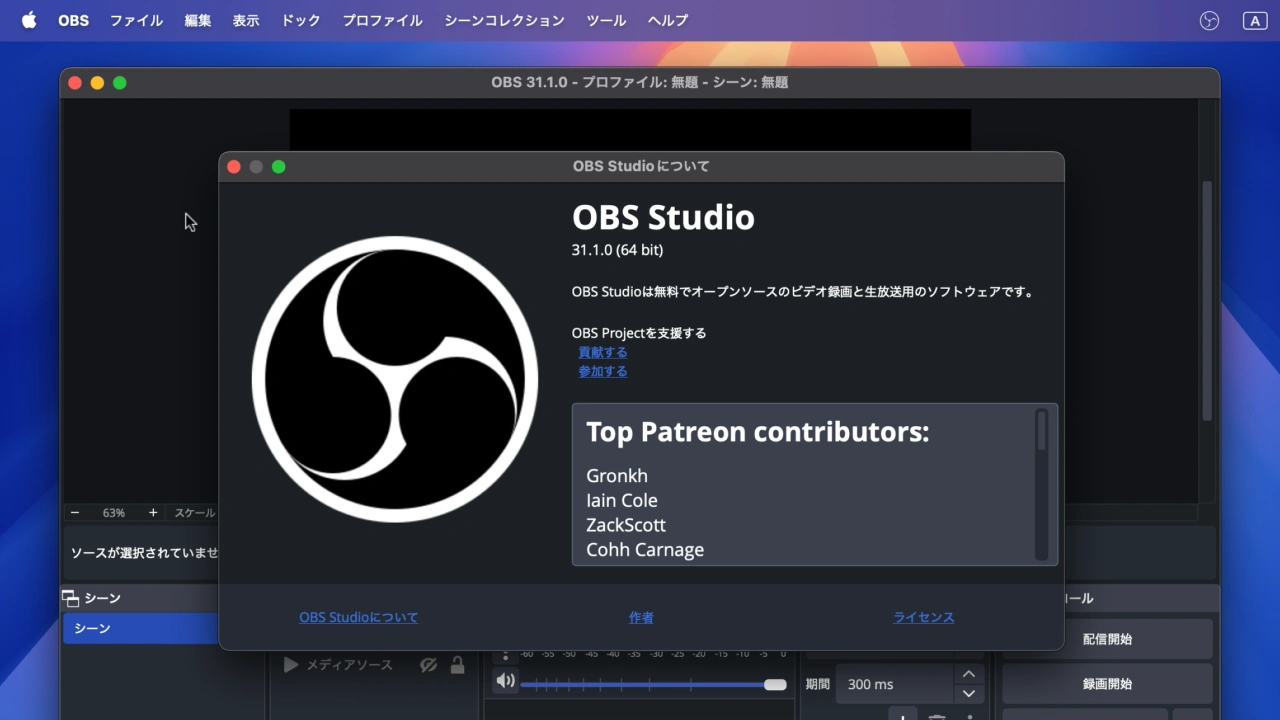Click the input source A icon
The image size is (1280, 720).
click(x=1254, y=20)
